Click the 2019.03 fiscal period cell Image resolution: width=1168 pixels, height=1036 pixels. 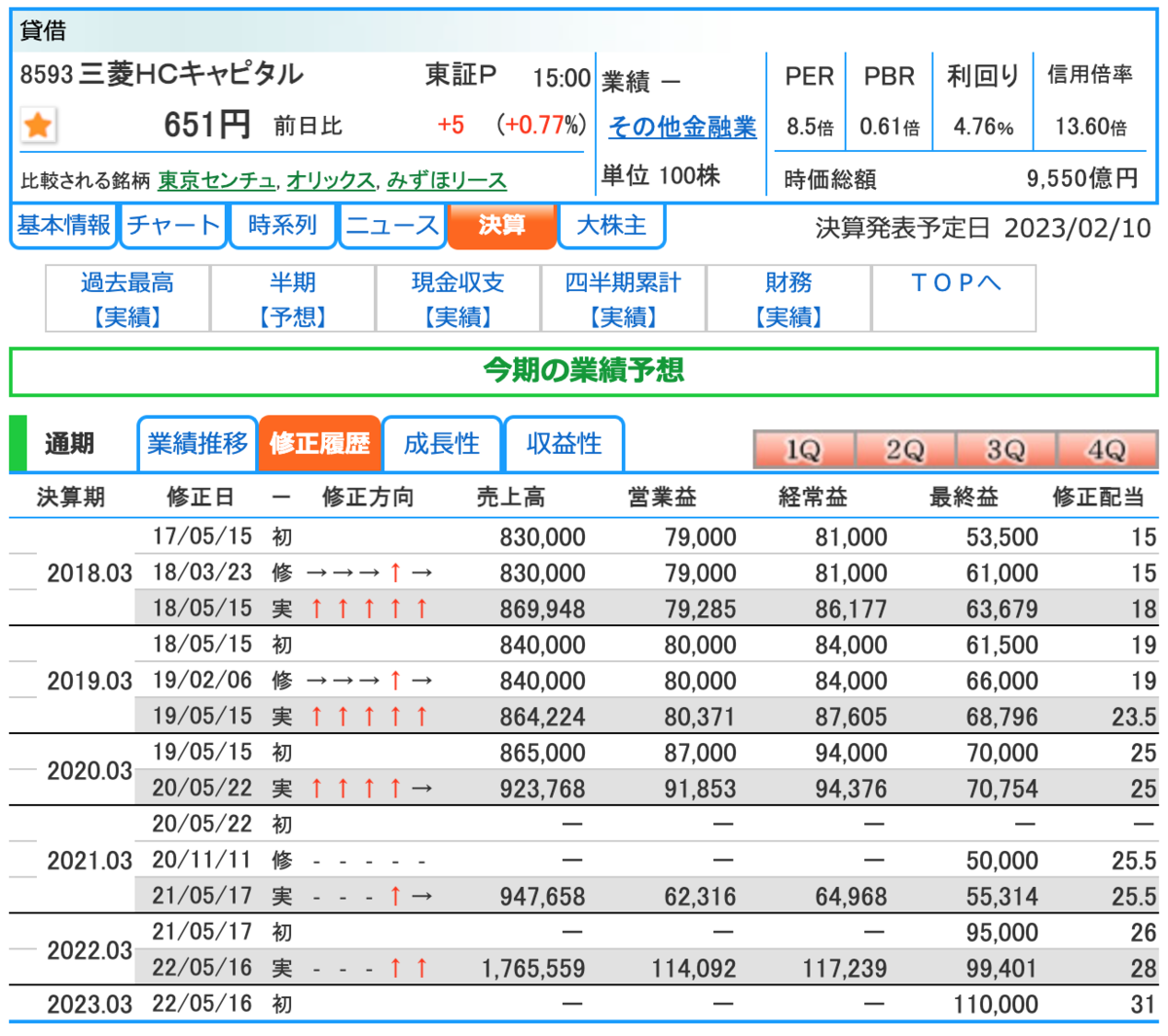click(x=90, y=681)
